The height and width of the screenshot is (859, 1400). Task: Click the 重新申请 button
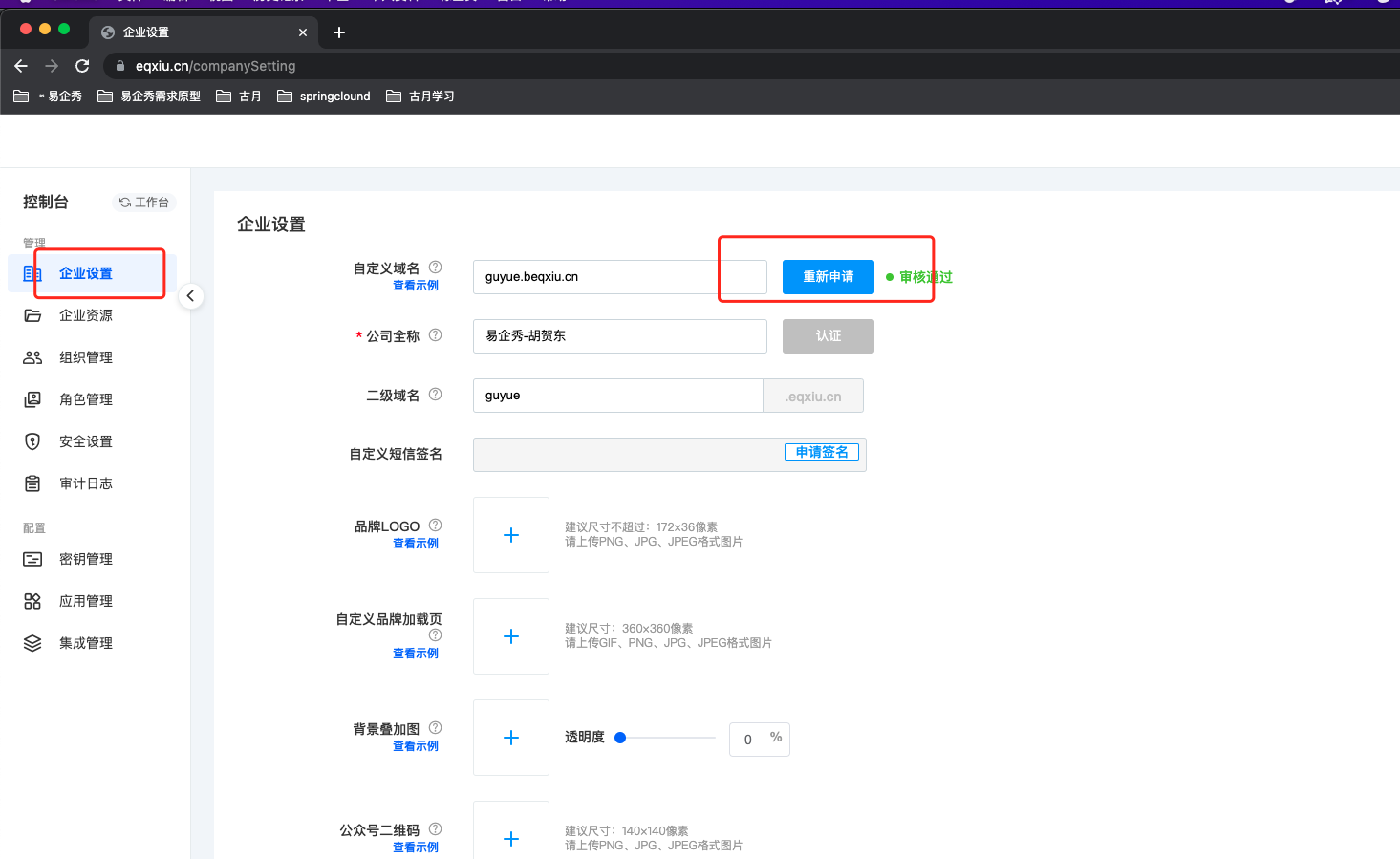pos(828,277)
